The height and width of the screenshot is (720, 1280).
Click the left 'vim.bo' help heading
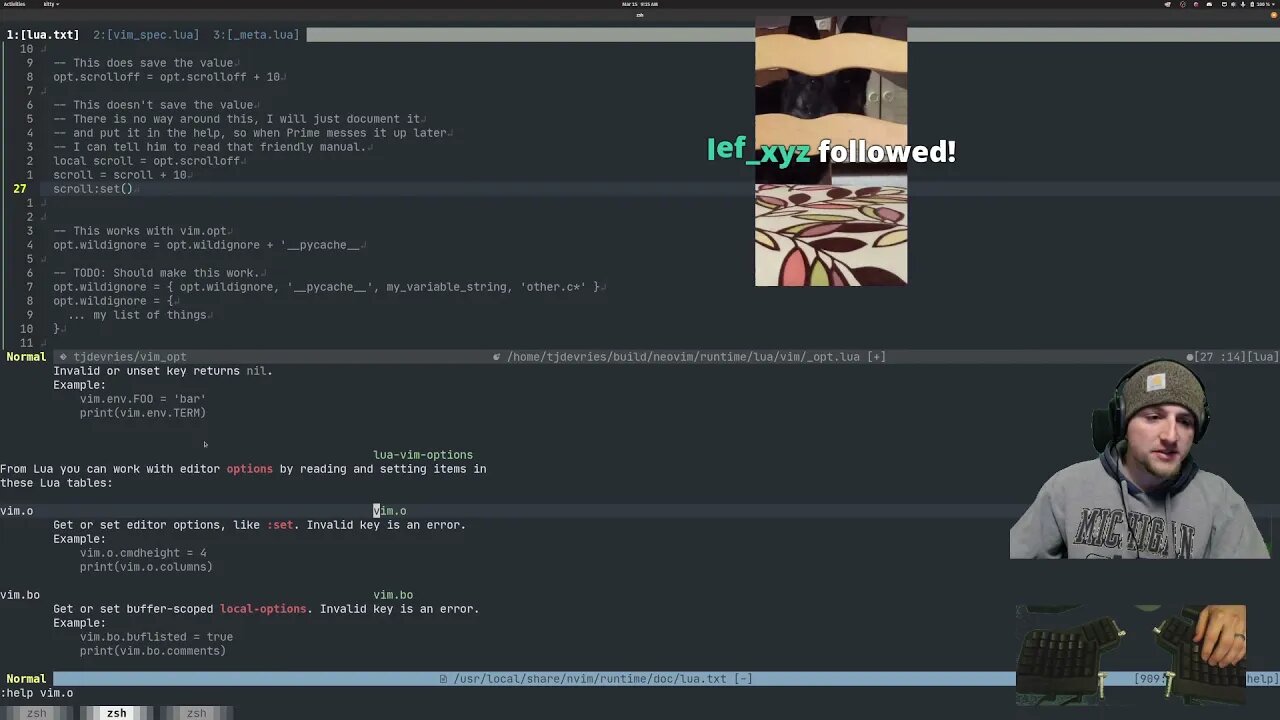[20, 595]
